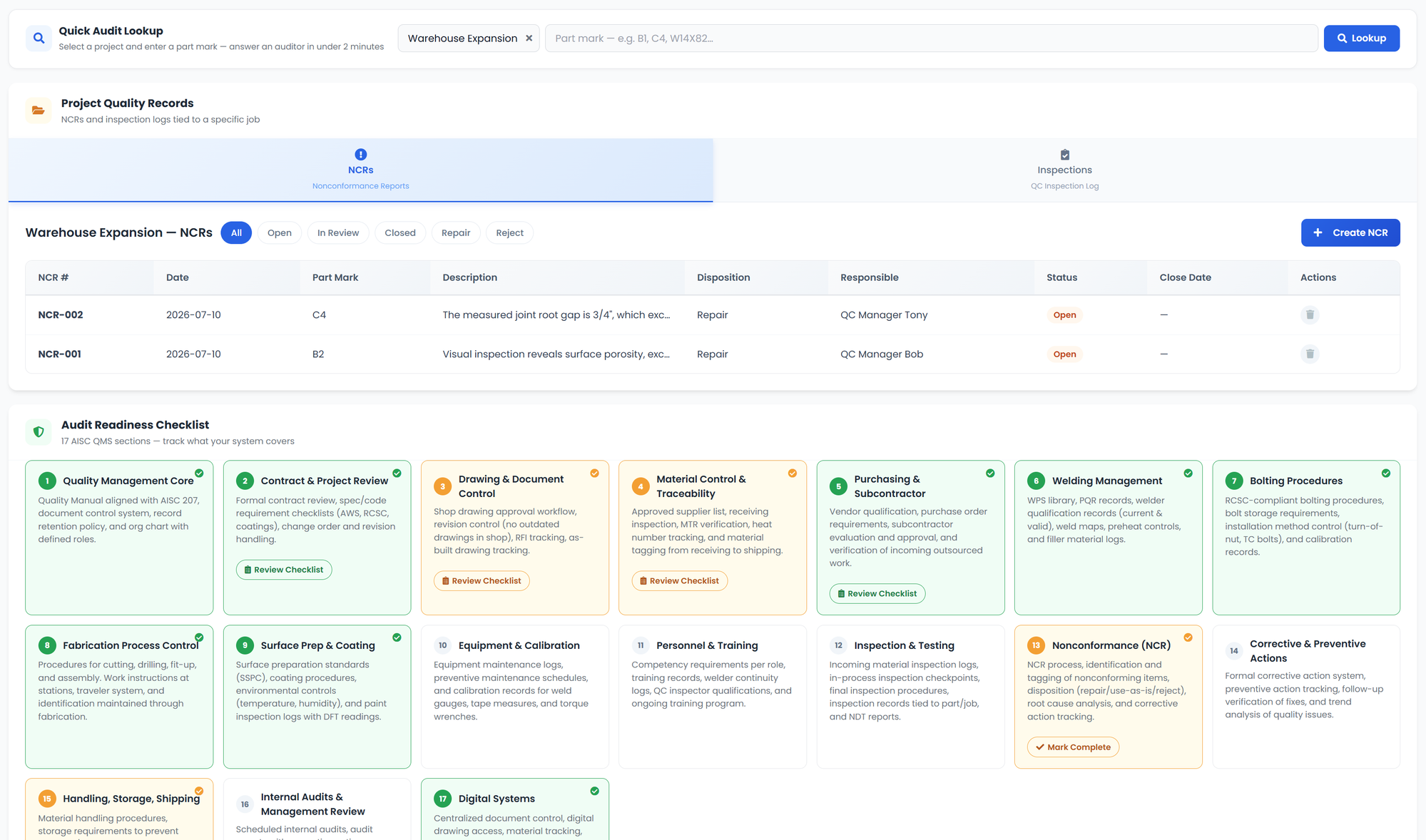Click the NCRs exclamation tab icon
The width and height of the screenshot is (1426, 840).
pos(360,154)
